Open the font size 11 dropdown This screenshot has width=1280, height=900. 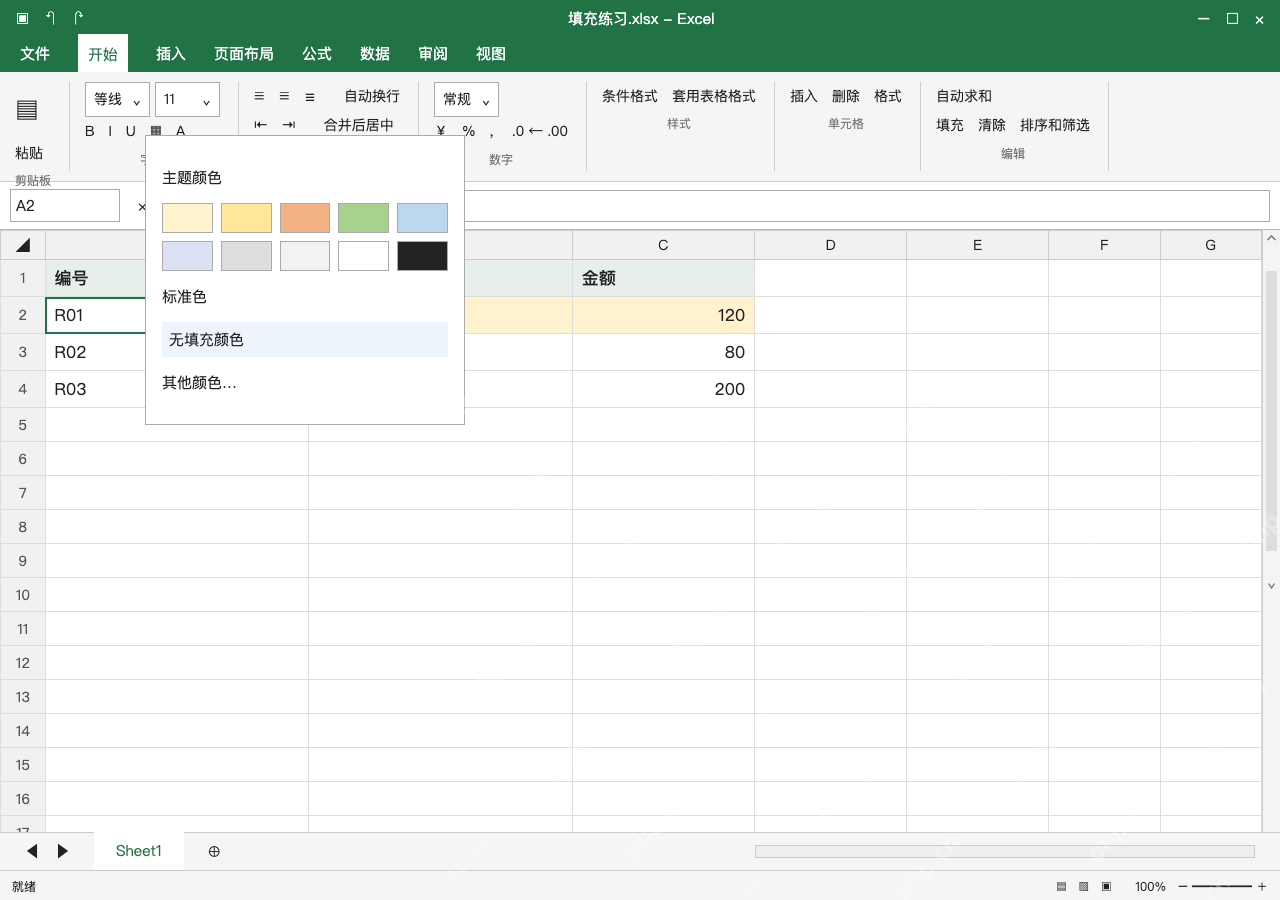pos(188,99)
